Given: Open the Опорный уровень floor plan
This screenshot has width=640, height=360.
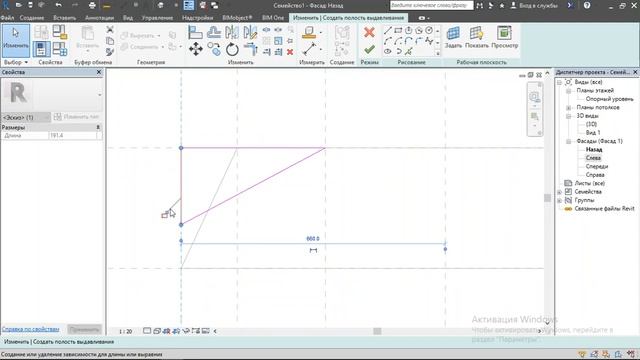Looking at the screenshot, I should [609, 99].
